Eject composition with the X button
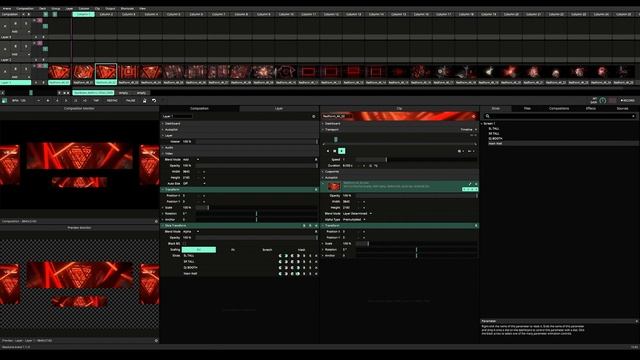 pyautogui.click(x=24, y=14)
